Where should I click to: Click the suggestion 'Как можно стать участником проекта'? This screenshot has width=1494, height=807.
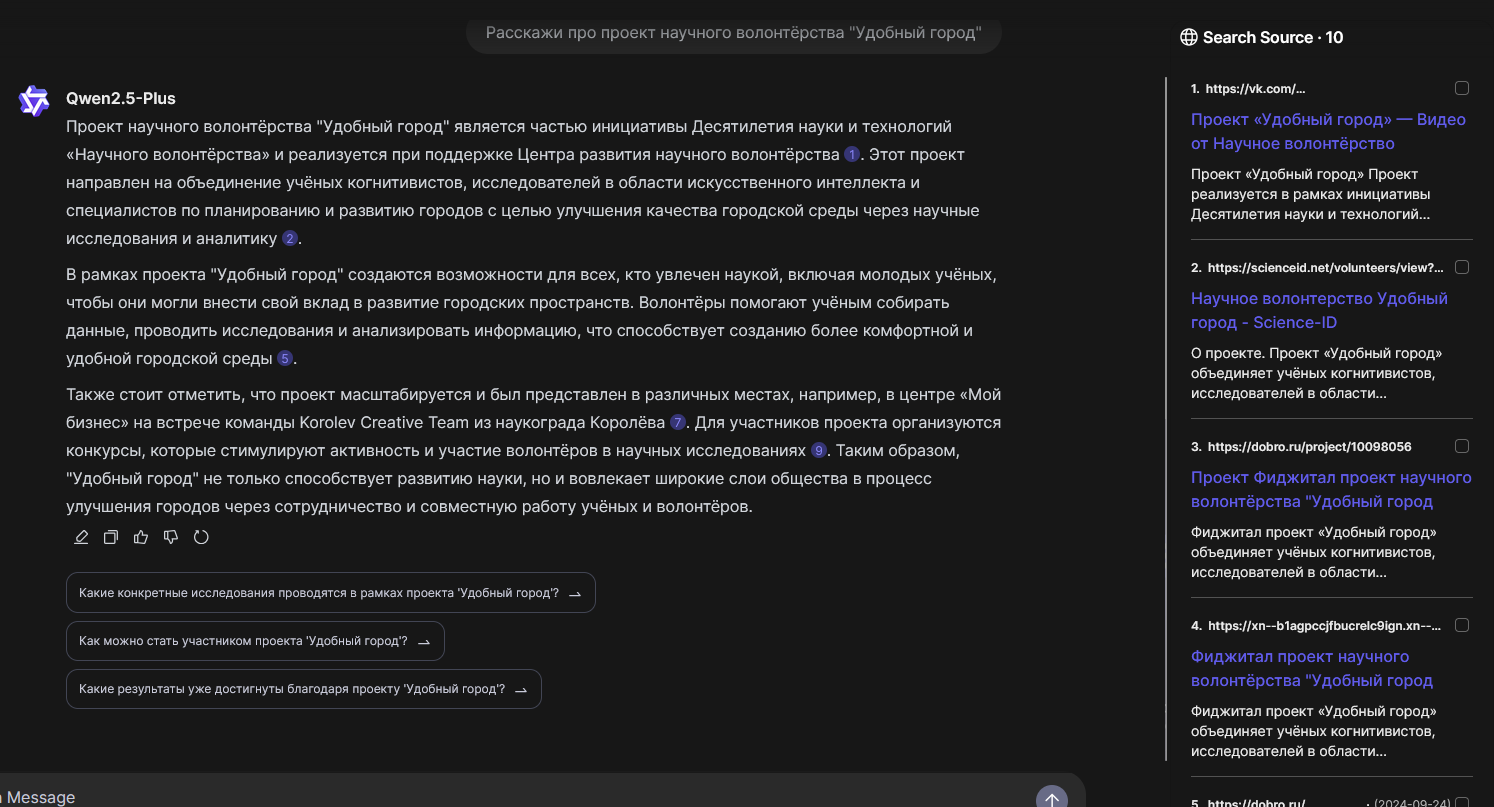point(255,641)
